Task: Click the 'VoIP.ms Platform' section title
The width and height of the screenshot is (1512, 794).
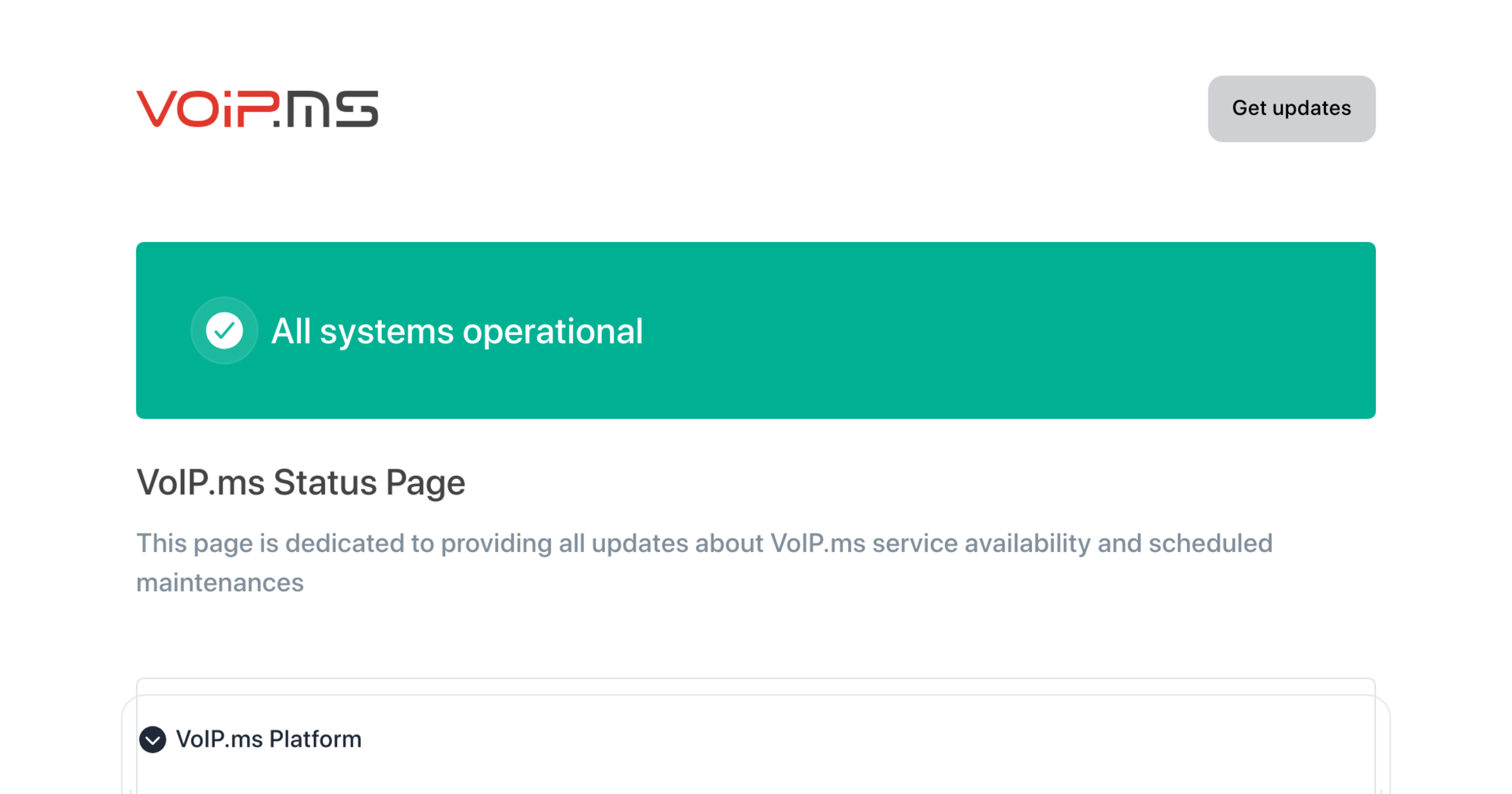Action: point(269,739)
